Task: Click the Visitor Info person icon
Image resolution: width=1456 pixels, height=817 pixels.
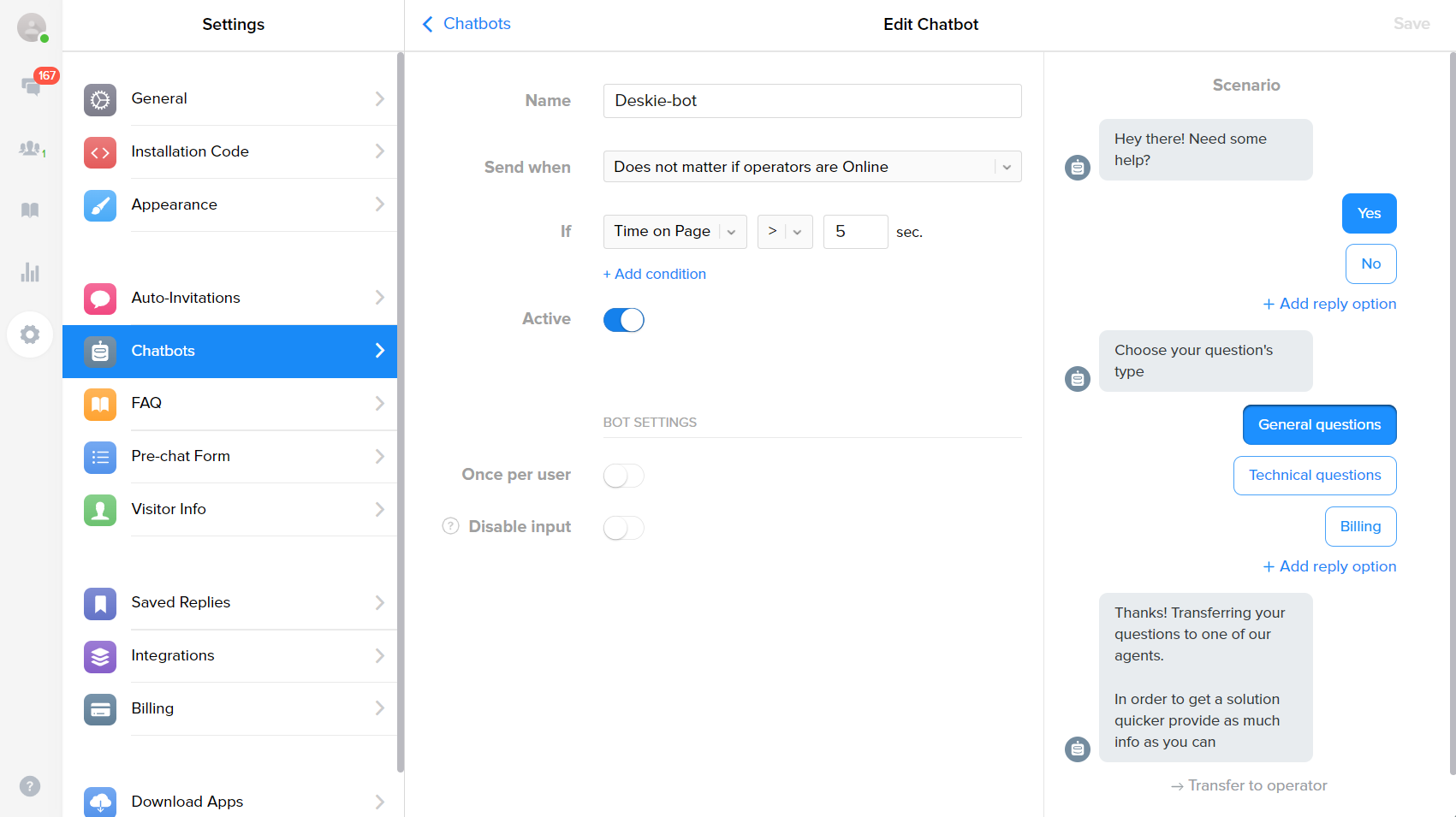Action: [100, 511]
